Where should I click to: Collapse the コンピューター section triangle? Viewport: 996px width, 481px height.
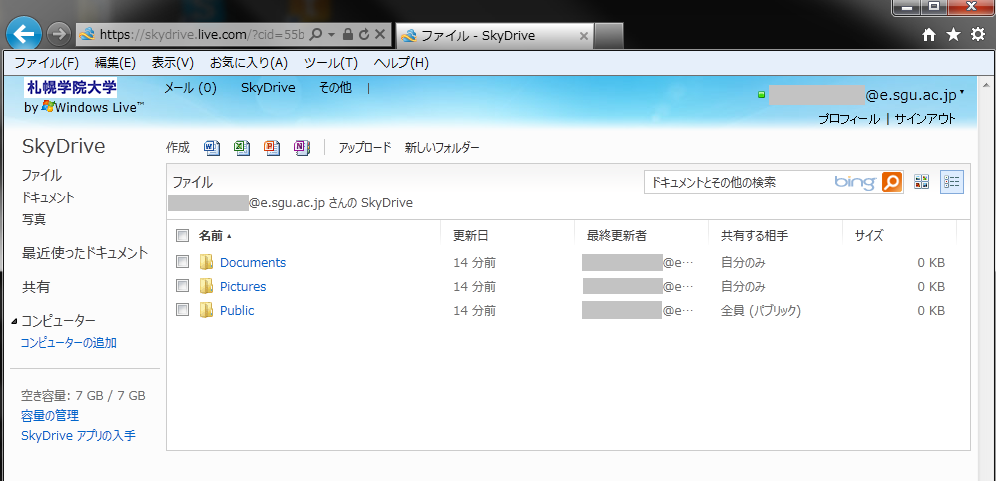15,322
